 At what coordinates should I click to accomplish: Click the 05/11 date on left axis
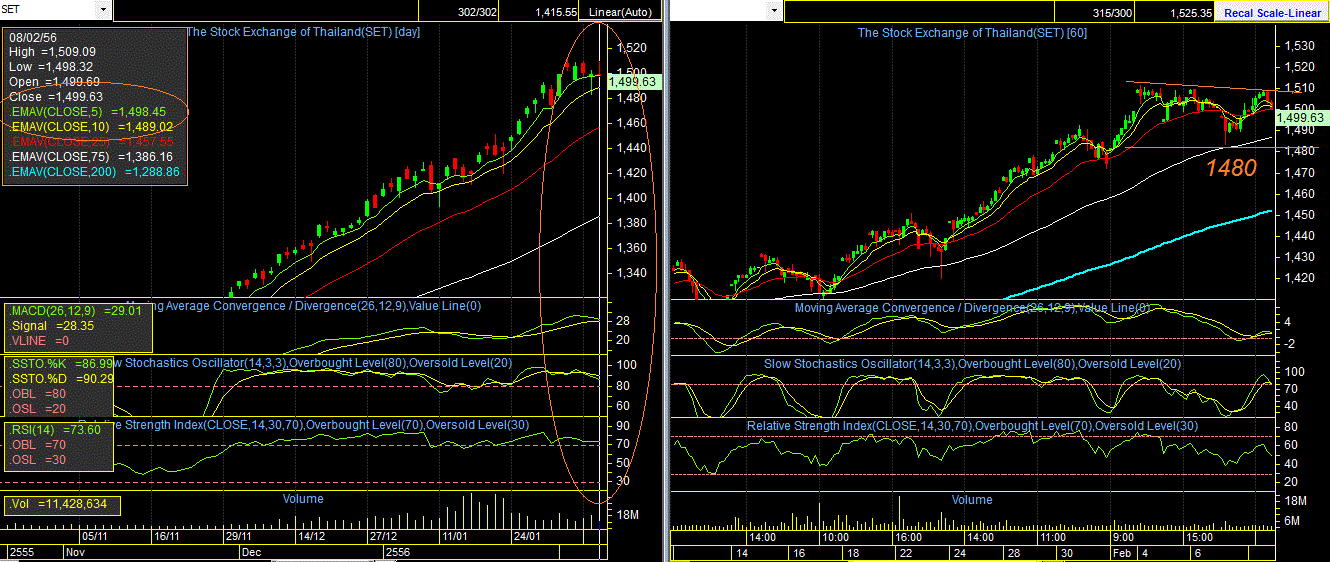[x=95, y=537]
